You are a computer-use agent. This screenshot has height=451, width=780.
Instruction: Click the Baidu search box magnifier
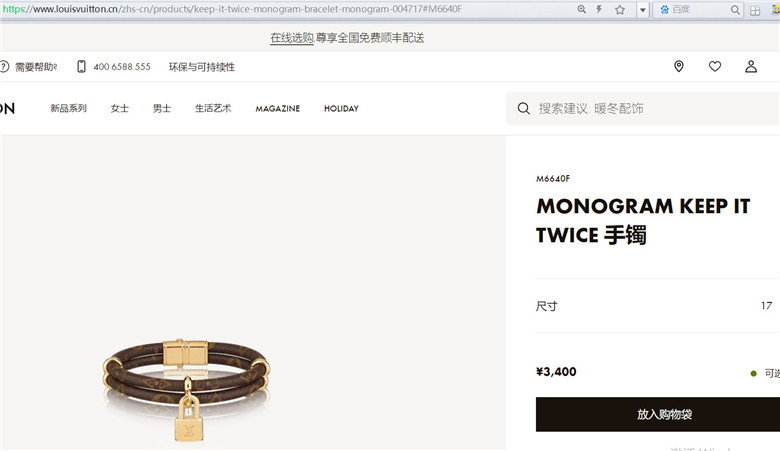pos(735,9)
